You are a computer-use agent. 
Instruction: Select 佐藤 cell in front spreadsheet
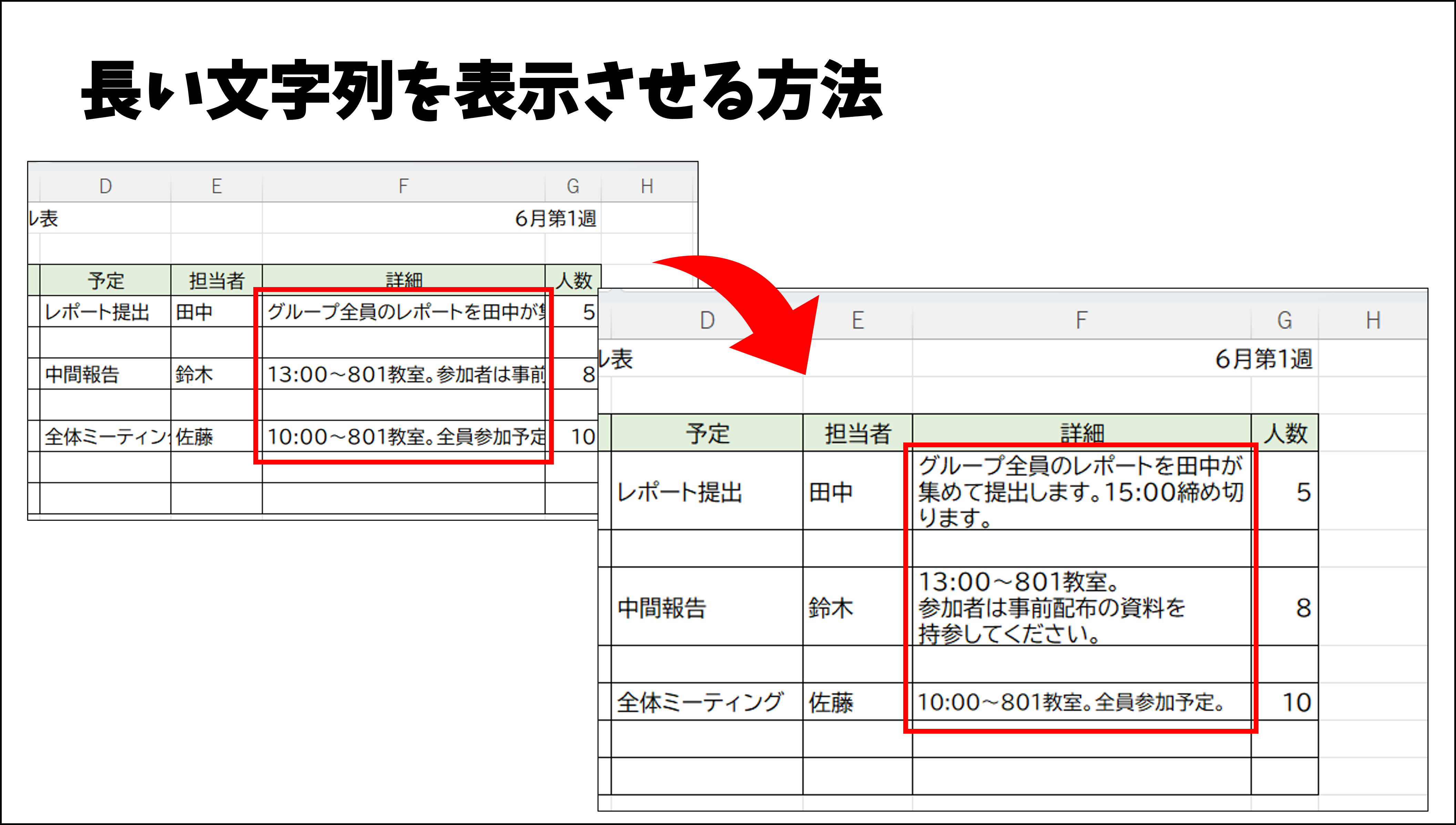point(858,702)
